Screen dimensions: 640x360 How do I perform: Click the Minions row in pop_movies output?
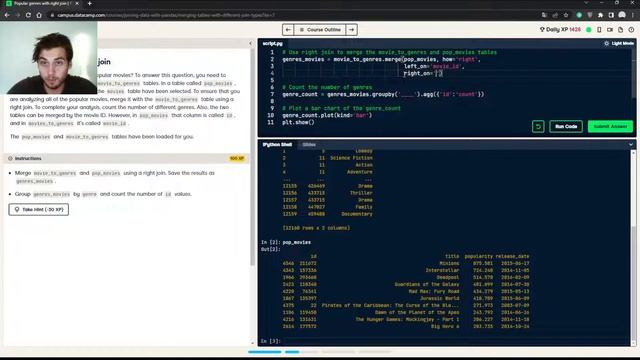pyautogui.click(x=406, y=263)
